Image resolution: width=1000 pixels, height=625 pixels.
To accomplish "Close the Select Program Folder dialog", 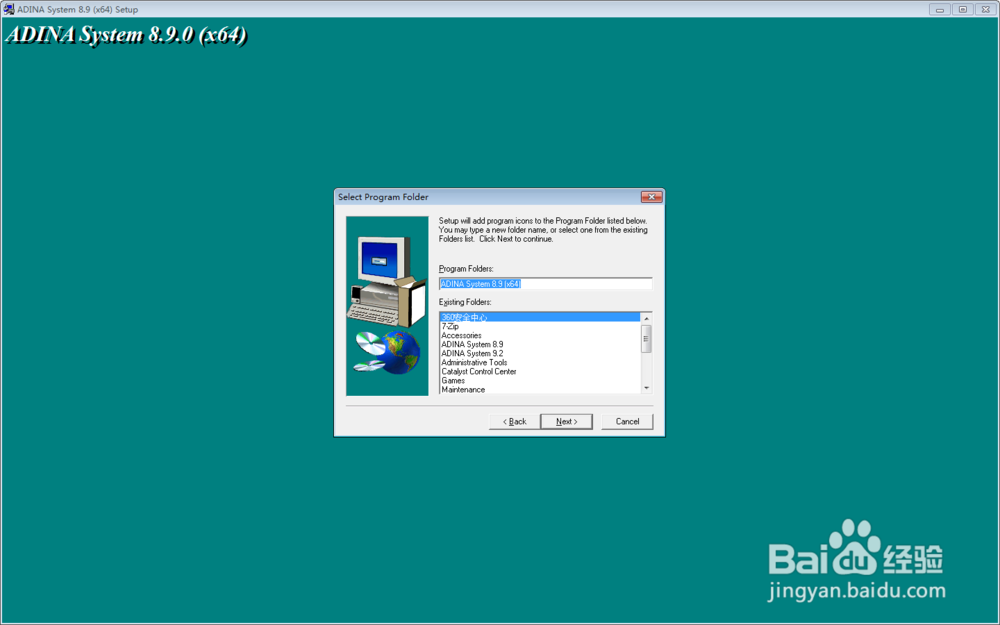I will pyautogui.click(x=651, y=197).
